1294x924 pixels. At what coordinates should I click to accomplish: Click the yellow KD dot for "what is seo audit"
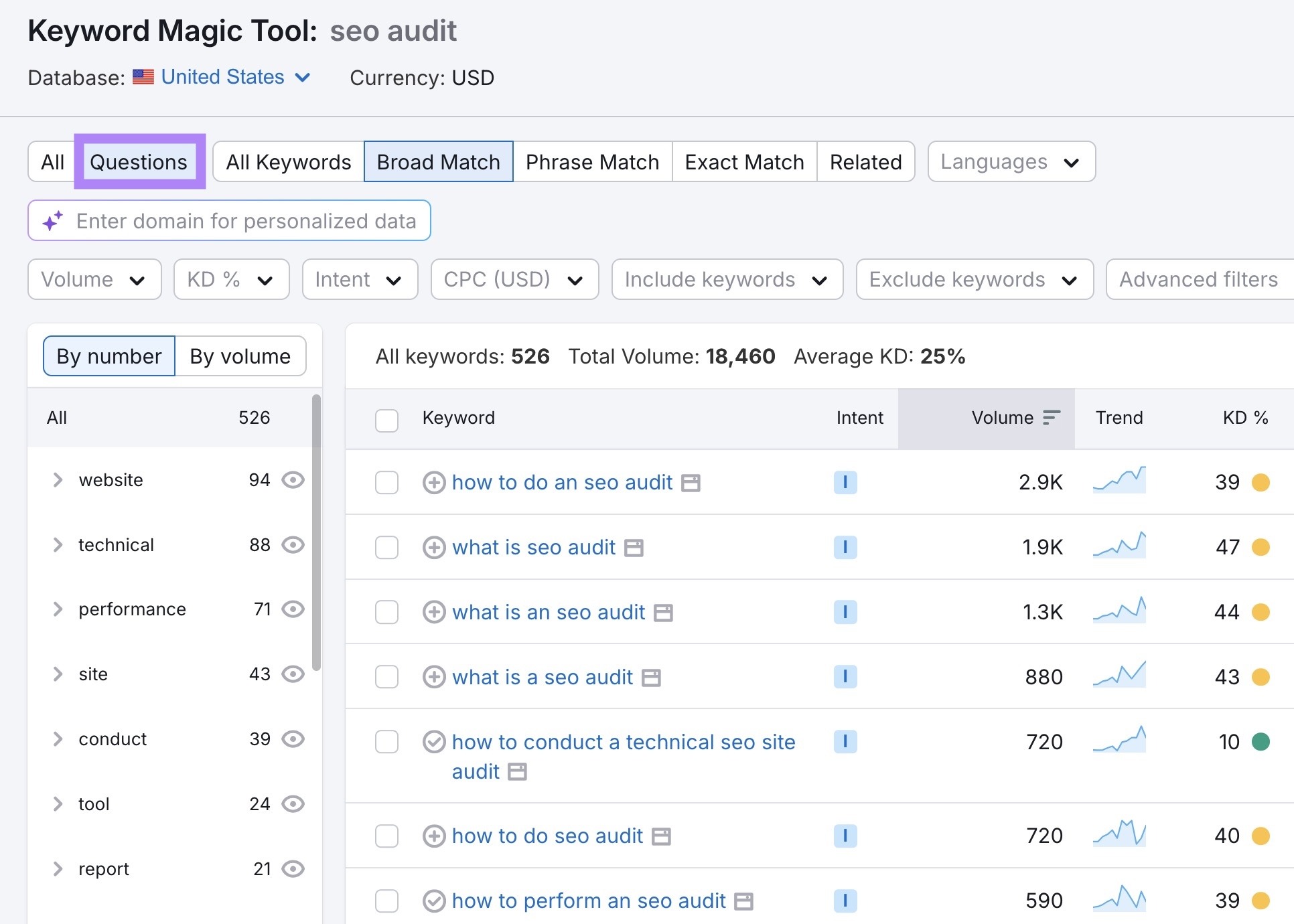pos(1261,547)
